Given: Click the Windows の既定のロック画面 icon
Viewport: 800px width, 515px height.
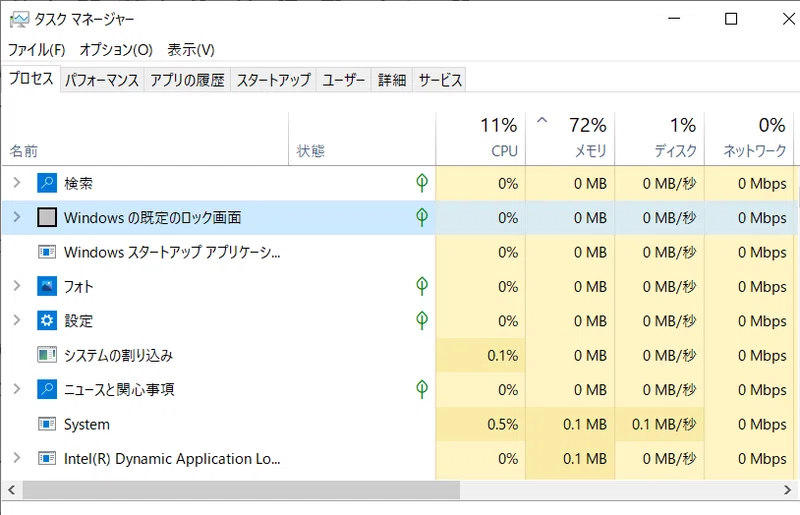Looking at the screenshot, I should (47, 217).
